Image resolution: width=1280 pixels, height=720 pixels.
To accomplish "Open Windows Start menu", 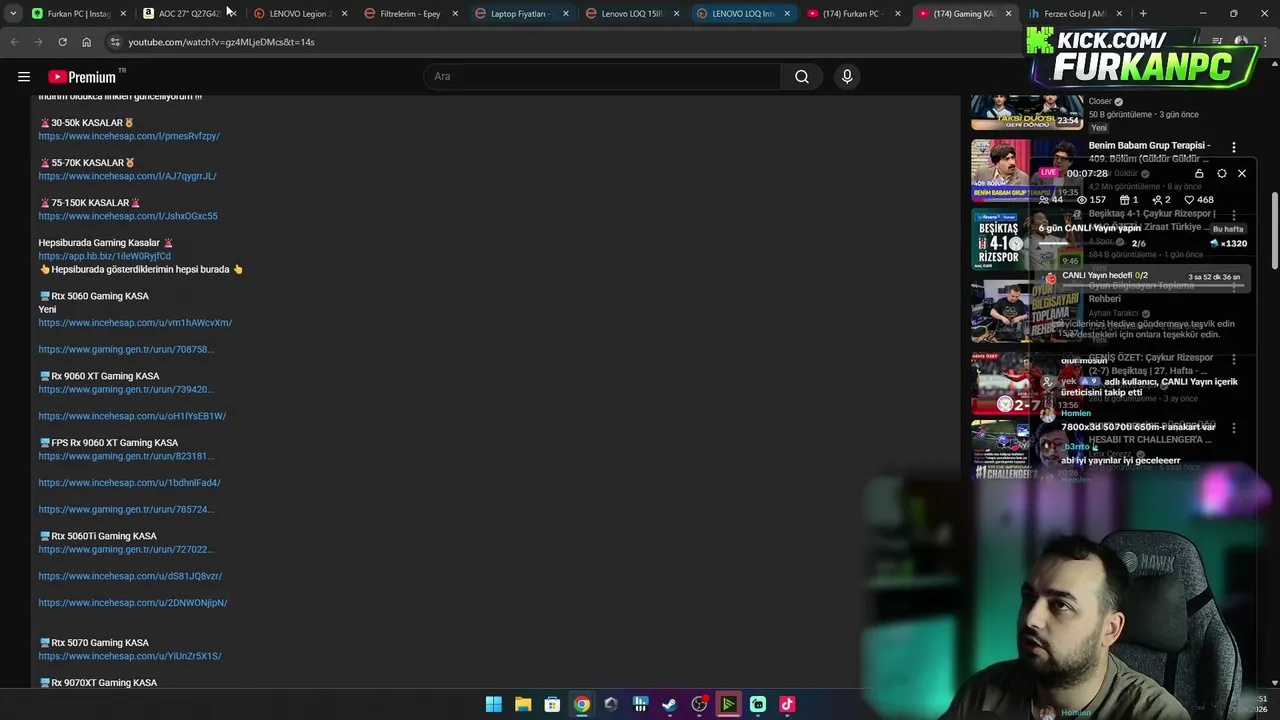I will click(494, 705).
